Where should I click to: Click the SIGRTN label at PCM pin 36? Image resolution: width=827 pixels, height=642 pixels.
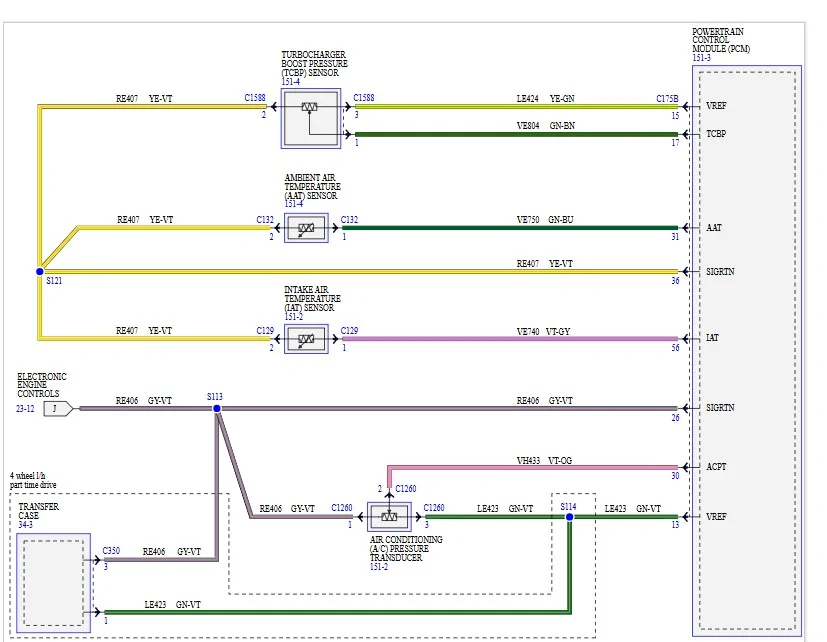click(x=720, y=272)
